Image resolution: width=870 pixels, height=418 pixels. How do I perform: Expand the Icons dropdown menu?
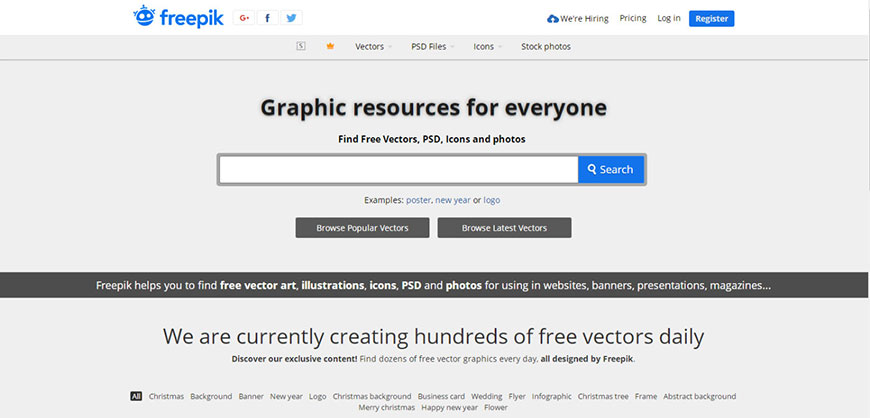pyautogui.click(x=486, y=46)
